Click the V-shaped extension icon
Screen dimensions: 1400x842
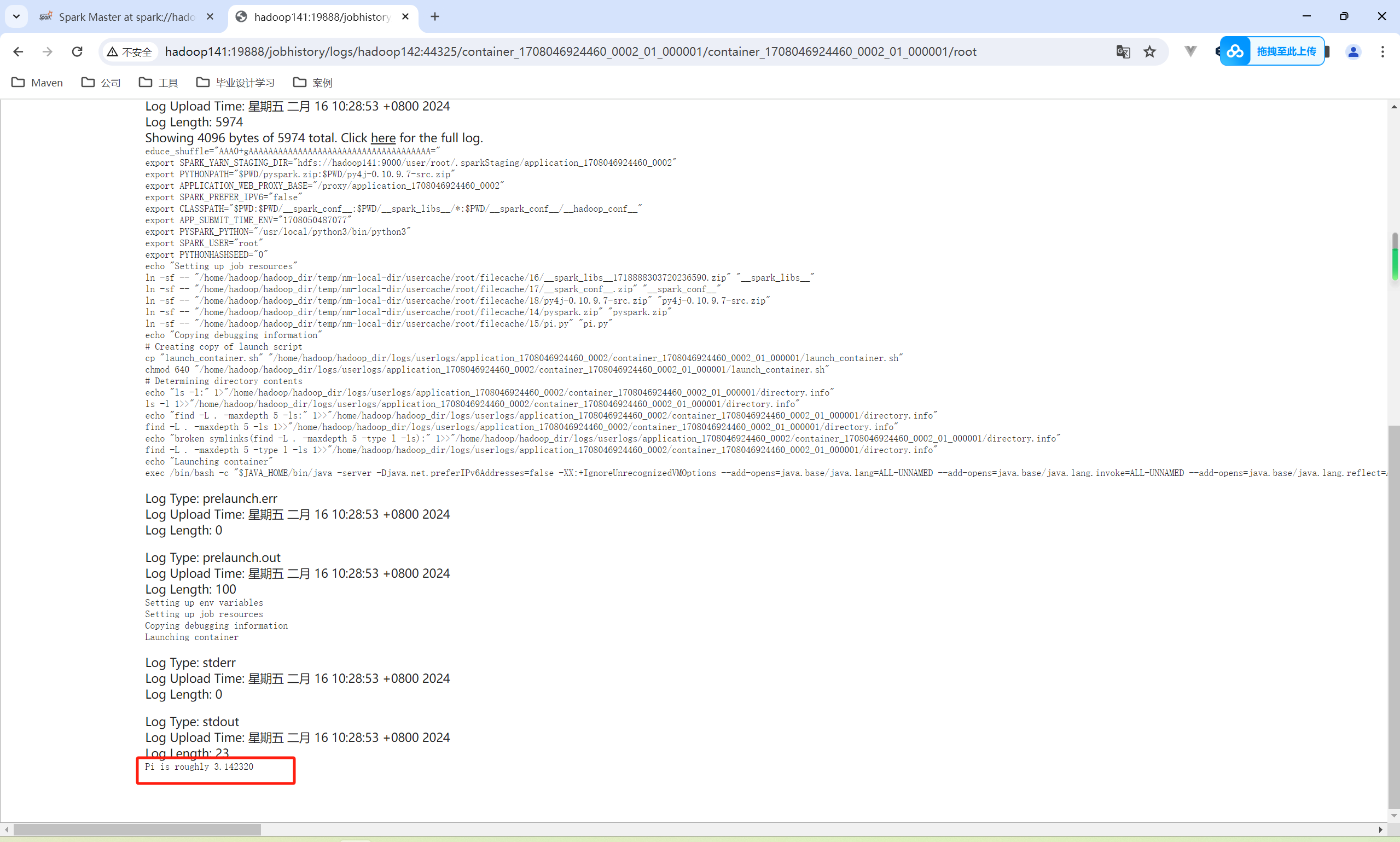pyautogui.click(x=1190, y=51)
